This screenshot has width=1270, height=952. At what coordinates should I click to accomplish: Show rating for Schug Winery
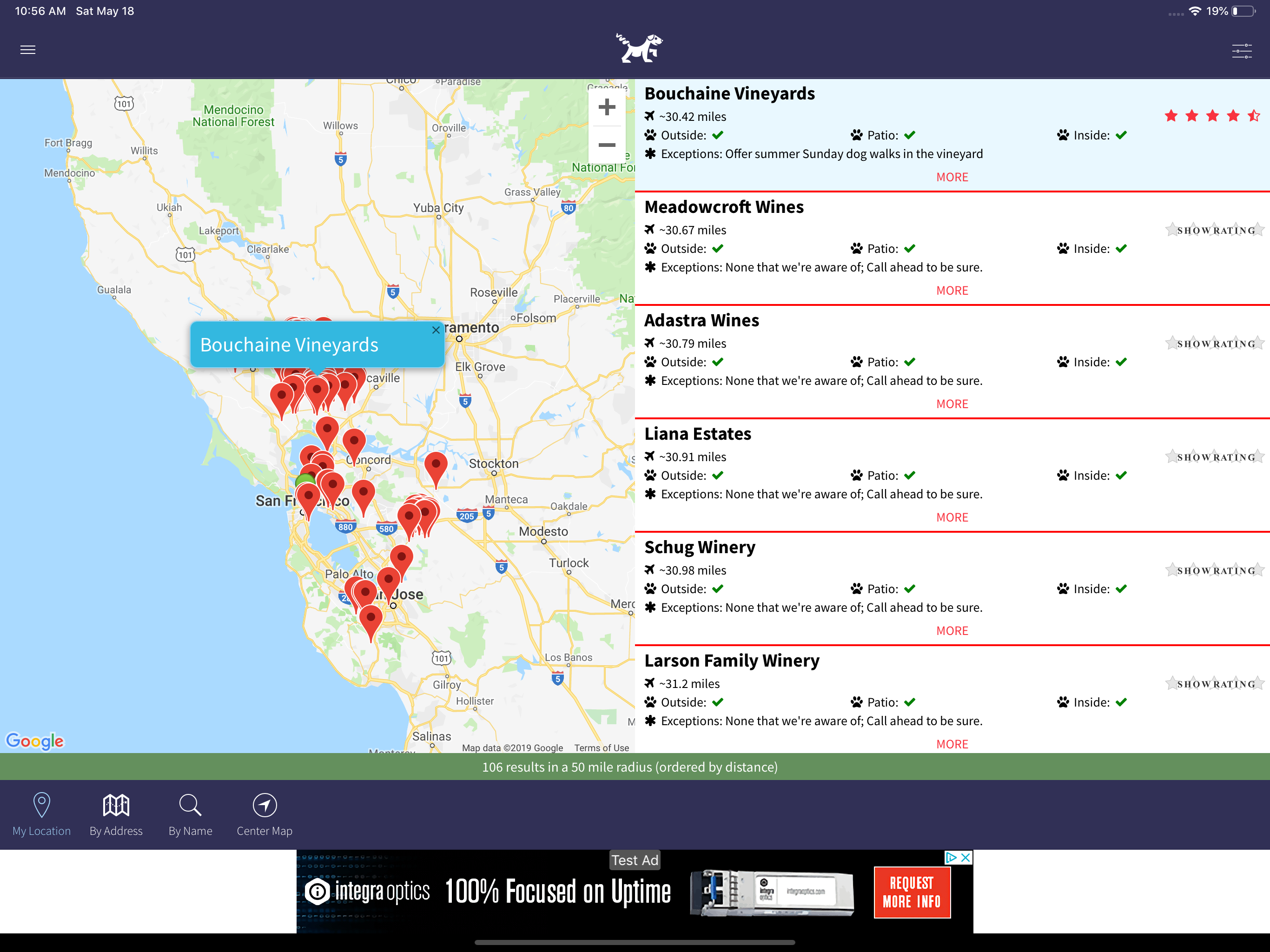(1215, 570)
